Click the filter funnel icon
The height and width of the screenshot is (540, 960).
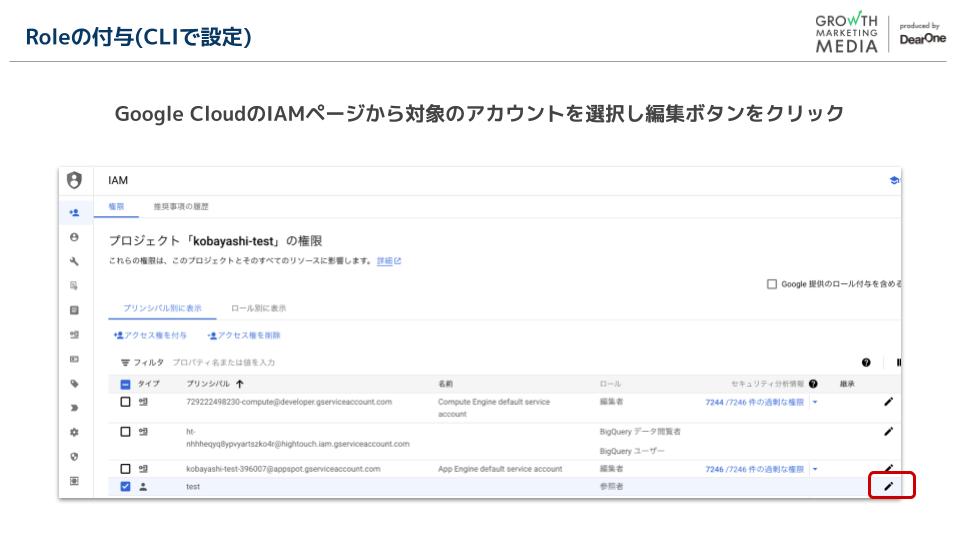click(x=125, y=362)
